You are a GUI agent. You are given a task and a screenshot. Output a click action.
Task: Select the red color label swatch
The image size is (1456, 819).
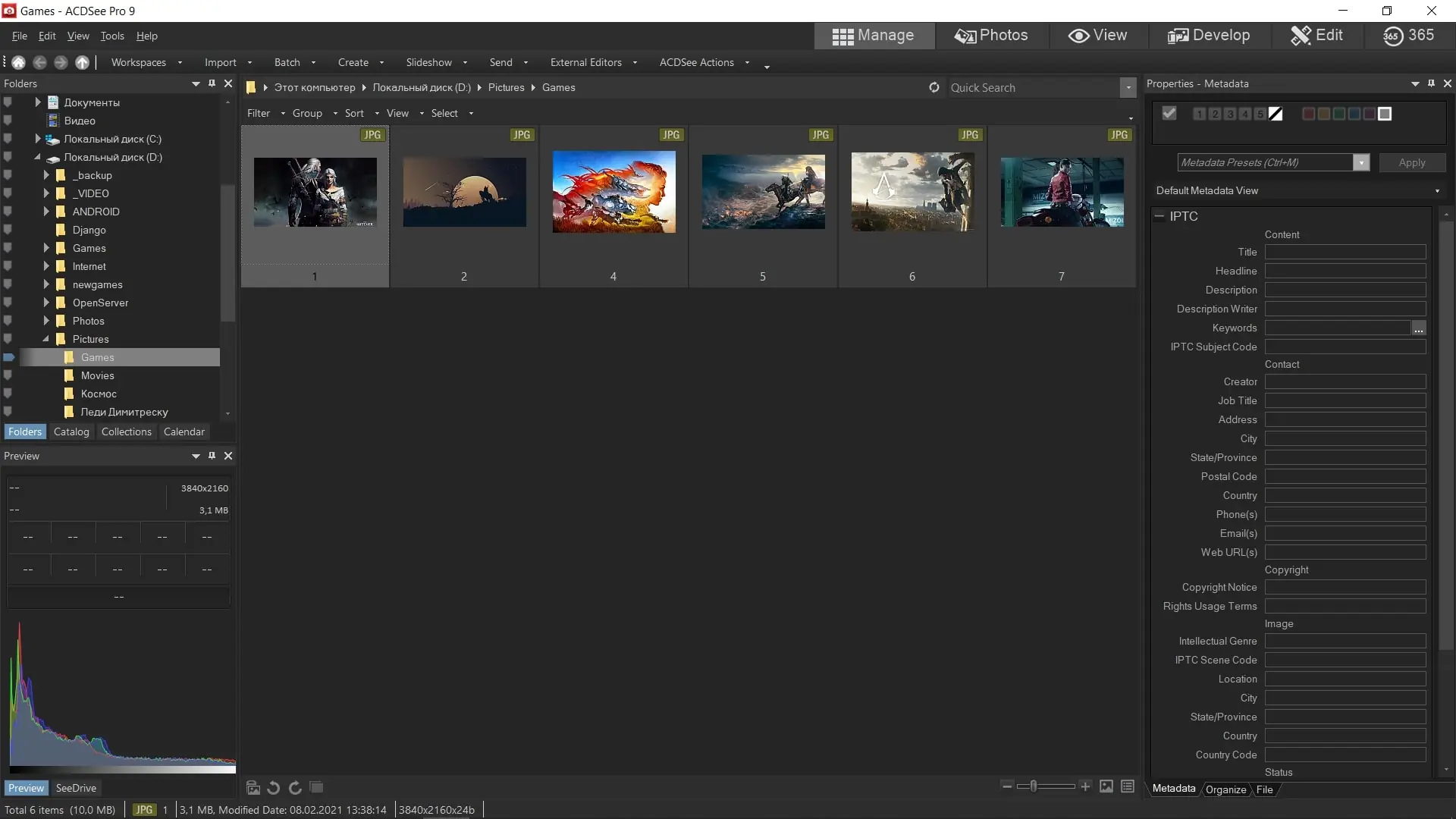(x=1308, y=114)
